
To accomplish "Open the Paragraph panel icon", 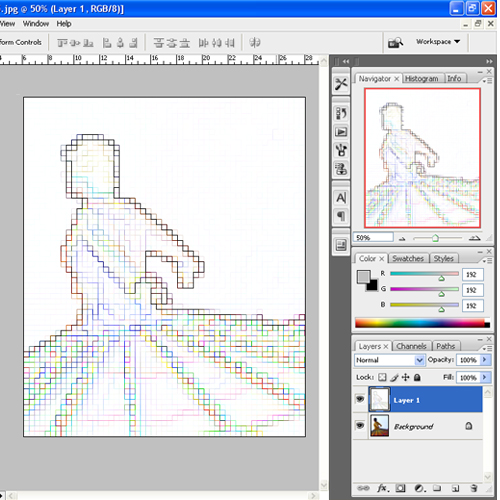I will click(x=341, y=217).
